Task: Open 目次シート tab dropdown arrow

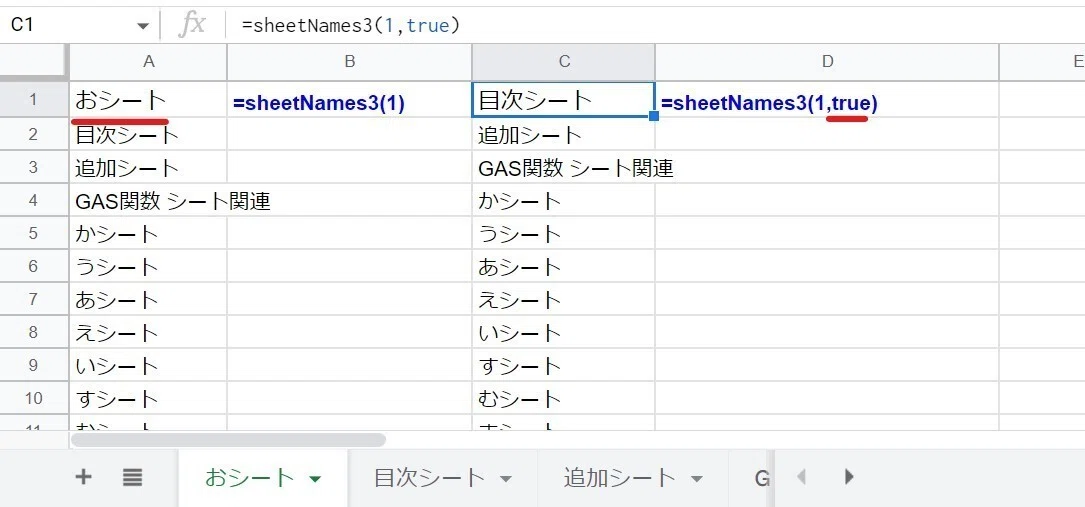Action: coord(506,479)
